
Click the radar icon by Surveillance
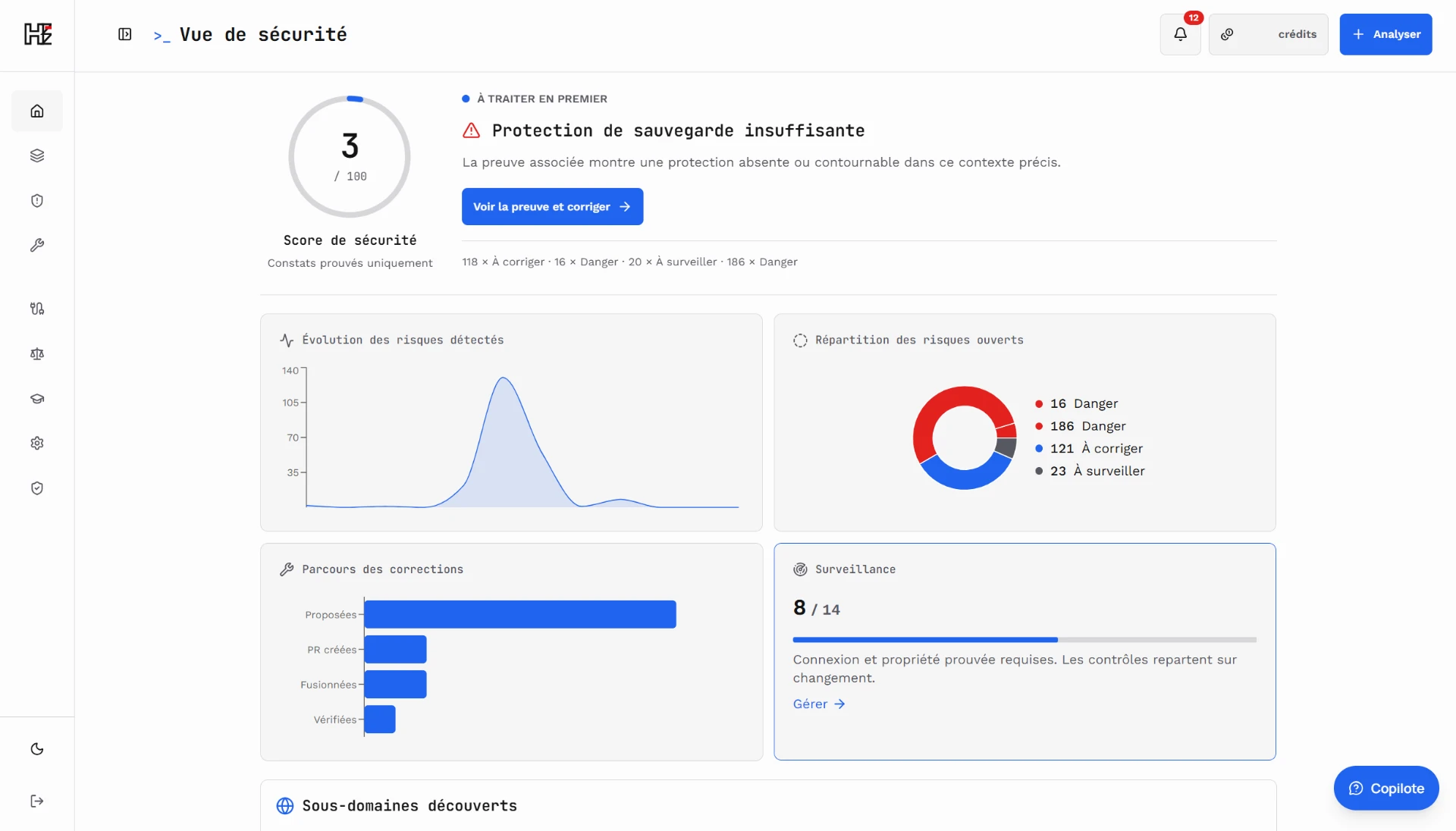click(x=800, y=569)
